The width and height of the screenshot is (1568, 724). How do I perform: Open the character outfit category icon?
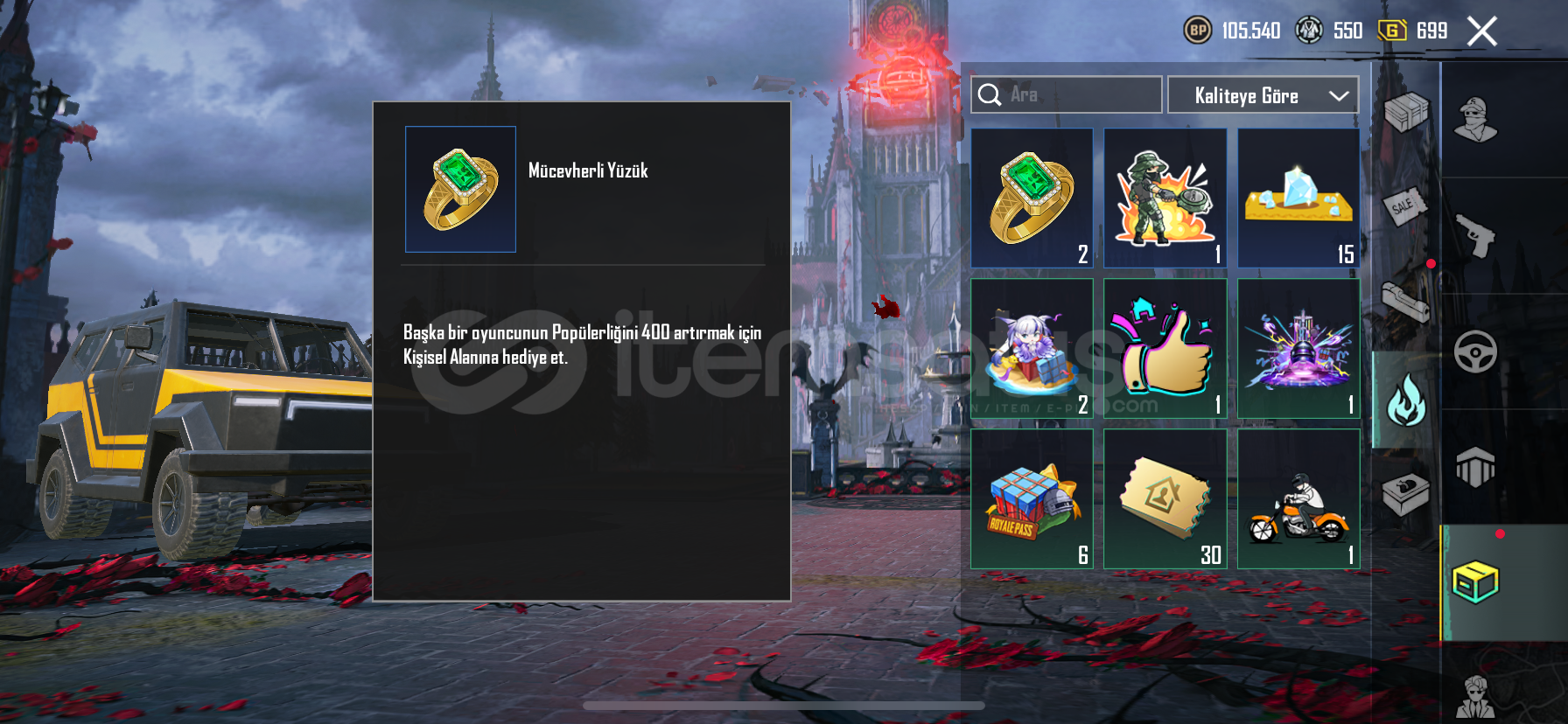[1476, 120]
